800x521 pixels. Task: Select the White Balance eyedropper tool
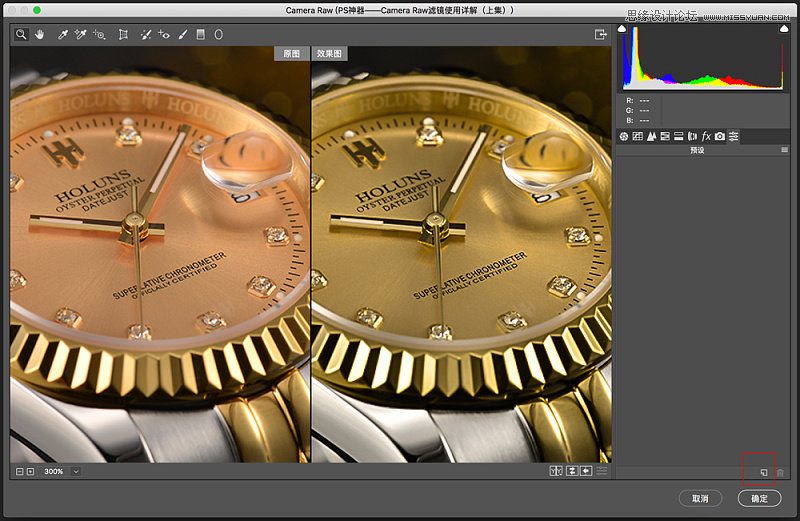click(63, 35)
